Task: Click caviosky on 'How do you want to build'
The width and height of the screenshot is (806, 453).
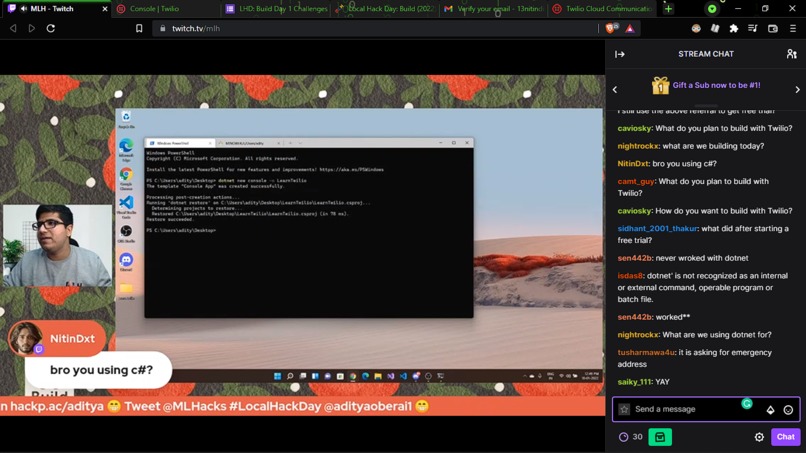Action: pos(634,211)
